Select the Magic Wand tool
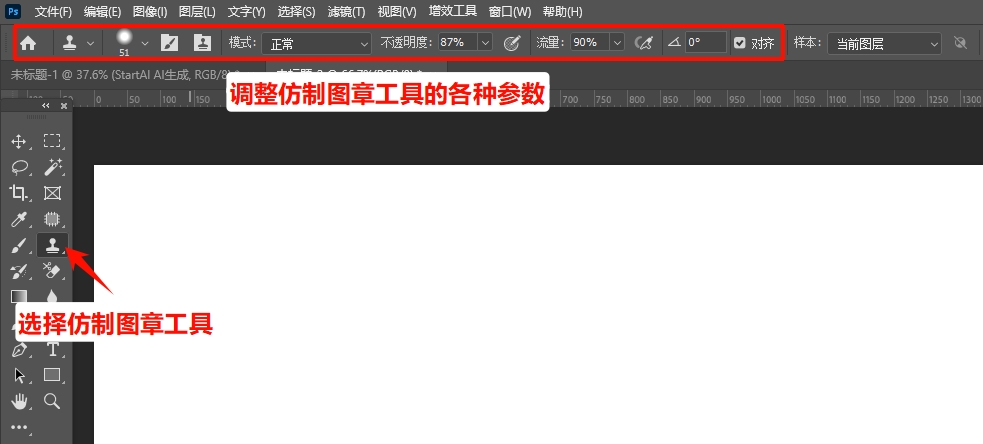Image resolution: width=983 pixels, height=444 pixels. [52, 167]
